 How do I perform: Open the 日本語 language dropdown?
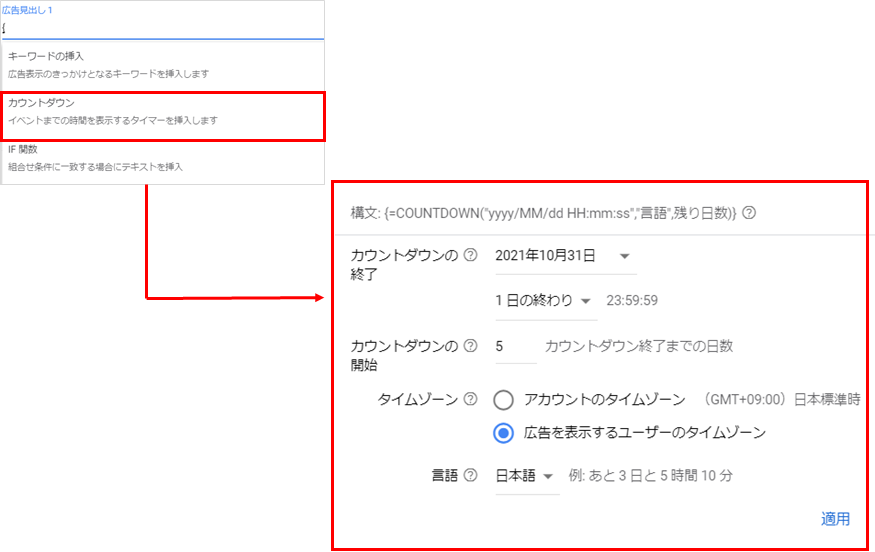526,476
